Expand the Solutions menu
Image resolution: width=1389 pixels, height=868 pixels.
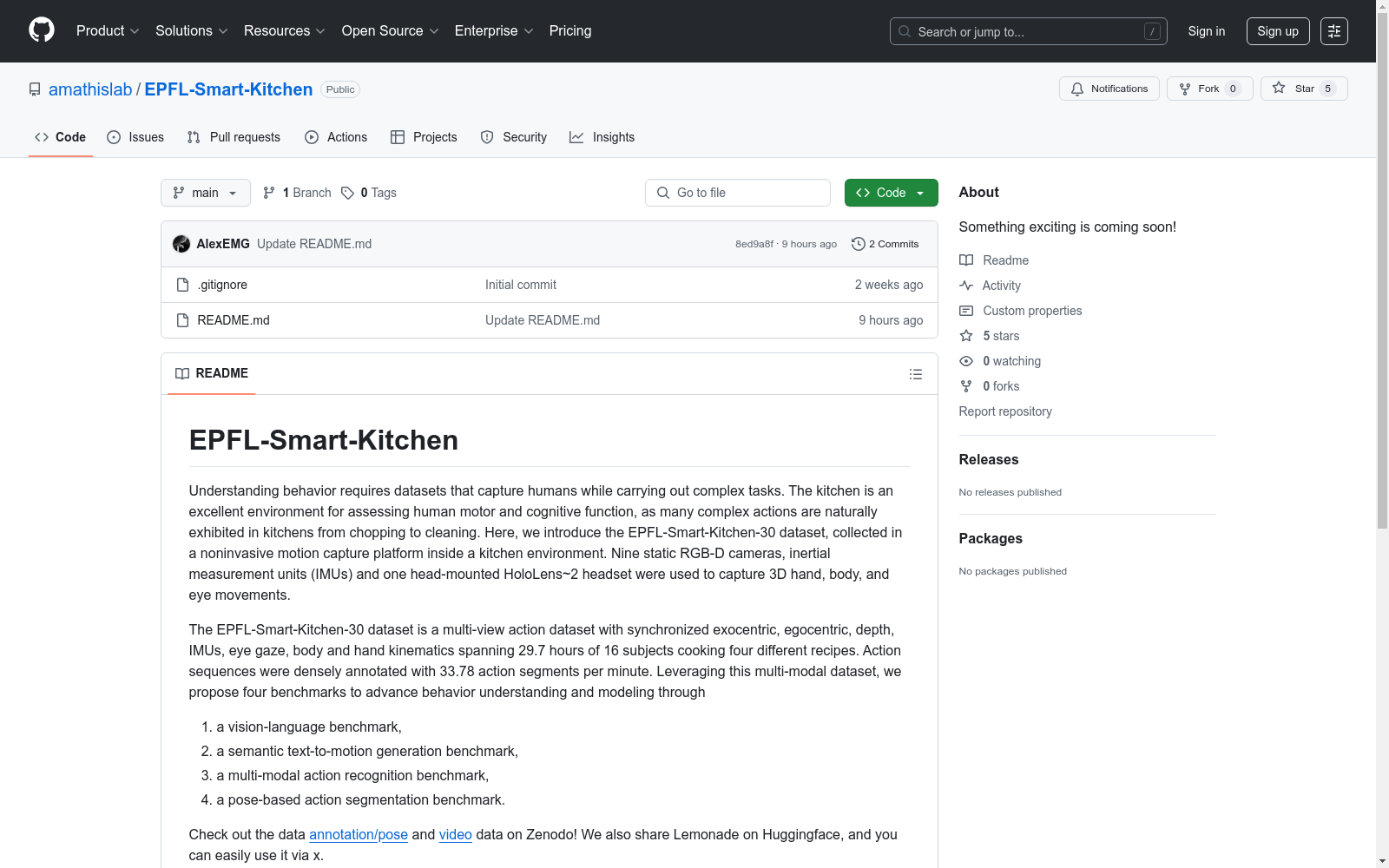191,30
